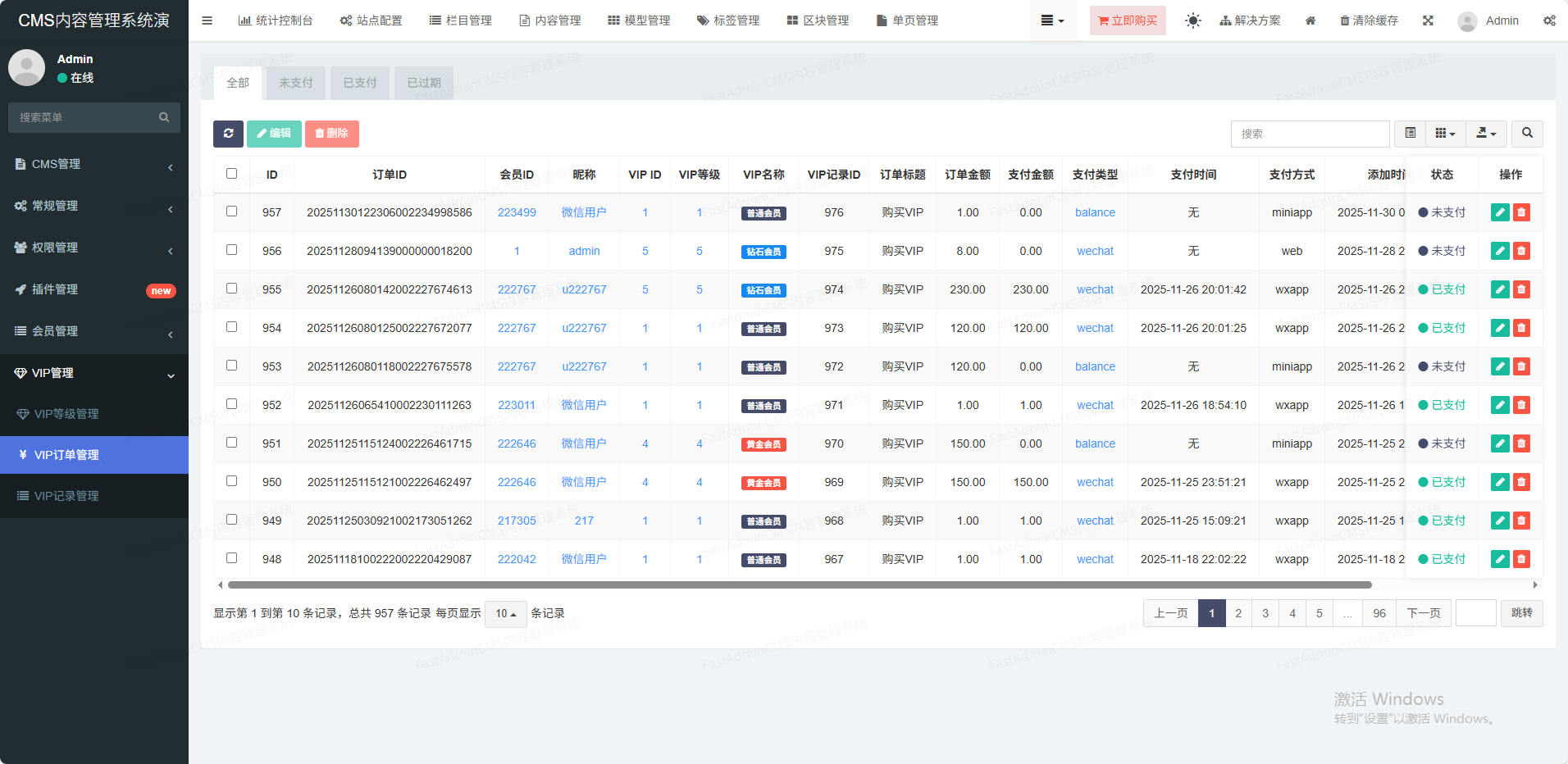The image size is (1568, 764).
Task: Open the column visibility dropdown
Action: coord(1445,134)
